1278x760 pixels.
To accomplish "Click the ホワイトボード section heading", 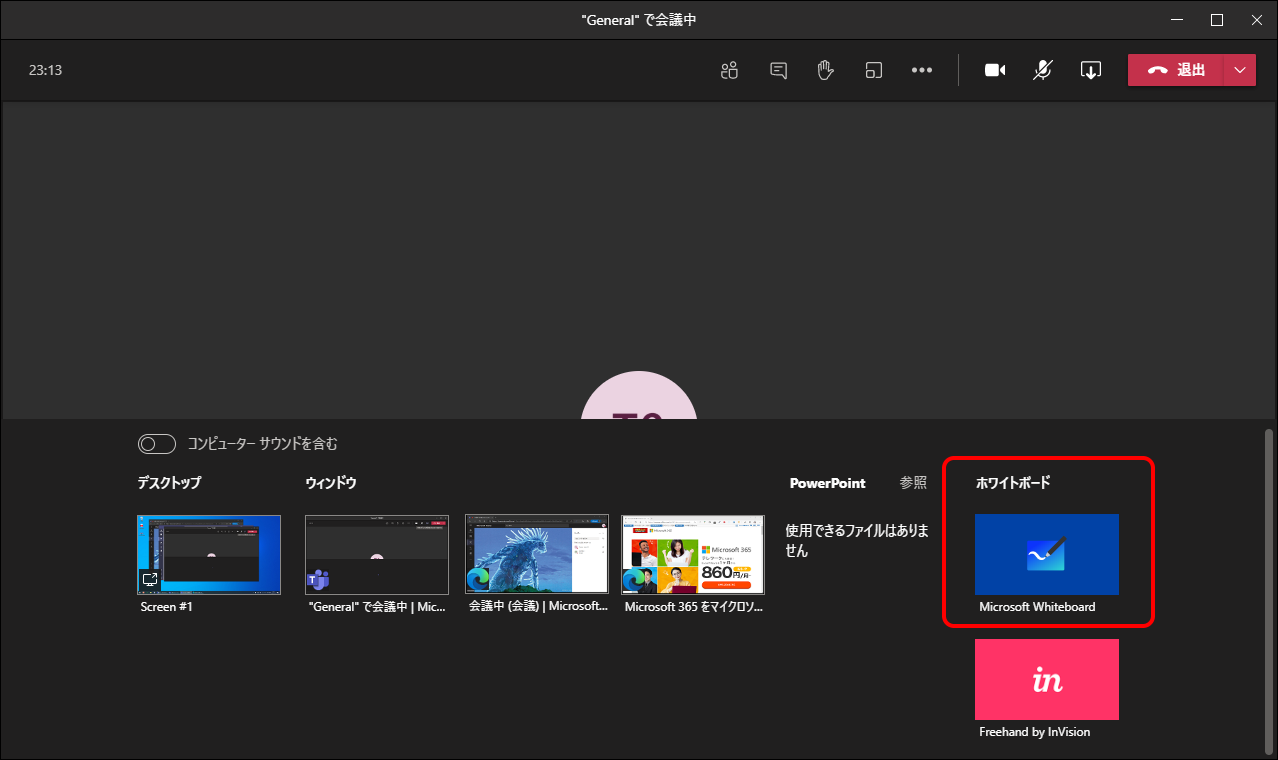I will click(x=1013, y=483).
